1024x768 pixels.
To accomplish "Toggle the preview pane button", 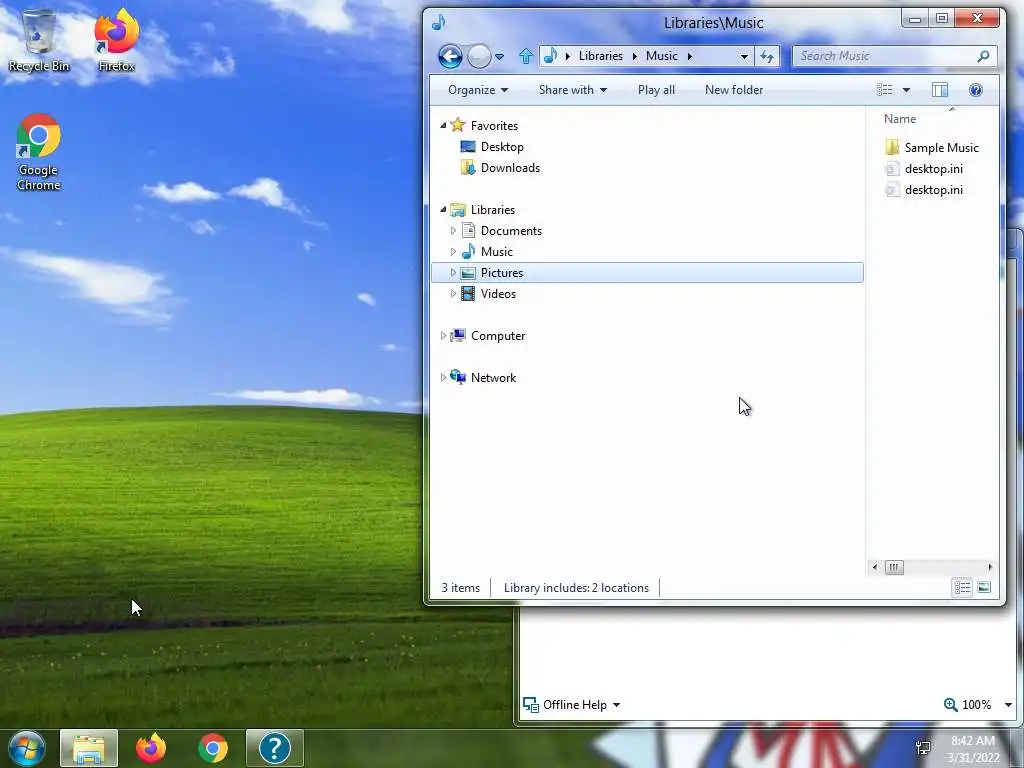I will pyautogui.click(x=940, y=90).
